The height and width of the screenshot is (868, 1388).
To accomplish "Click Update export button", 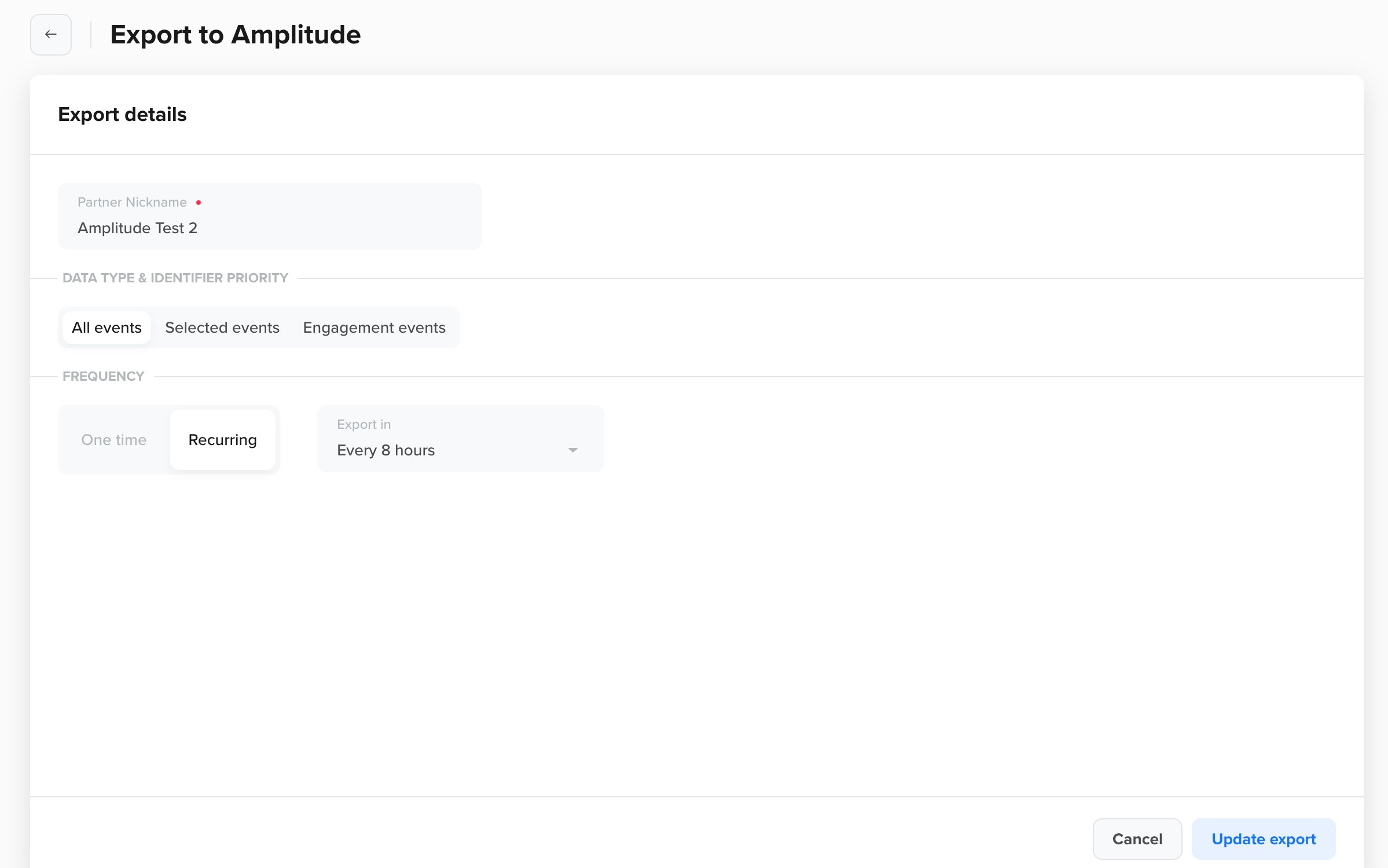I will pos(1264,839).
